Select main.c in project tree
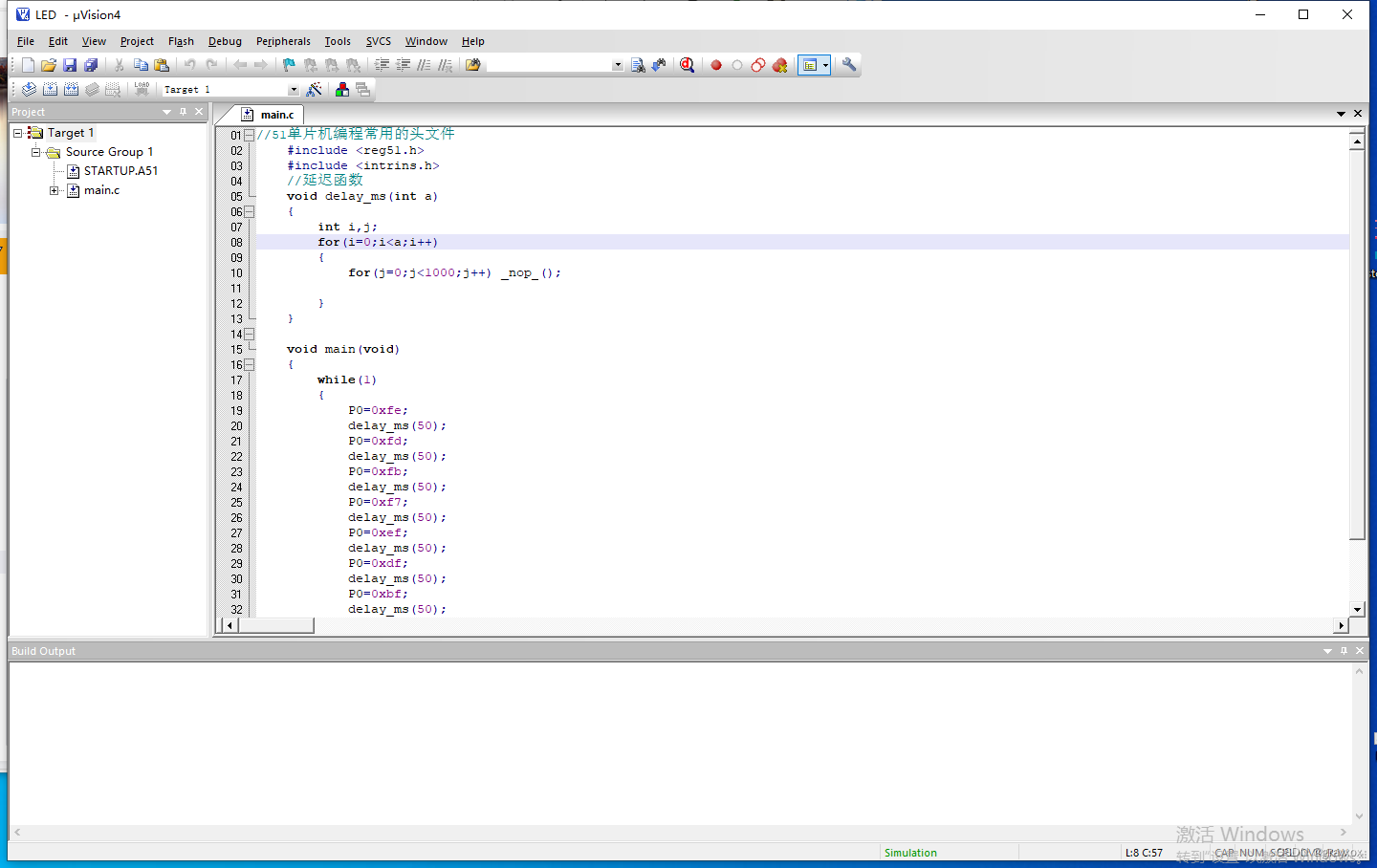 coord(101,190)
